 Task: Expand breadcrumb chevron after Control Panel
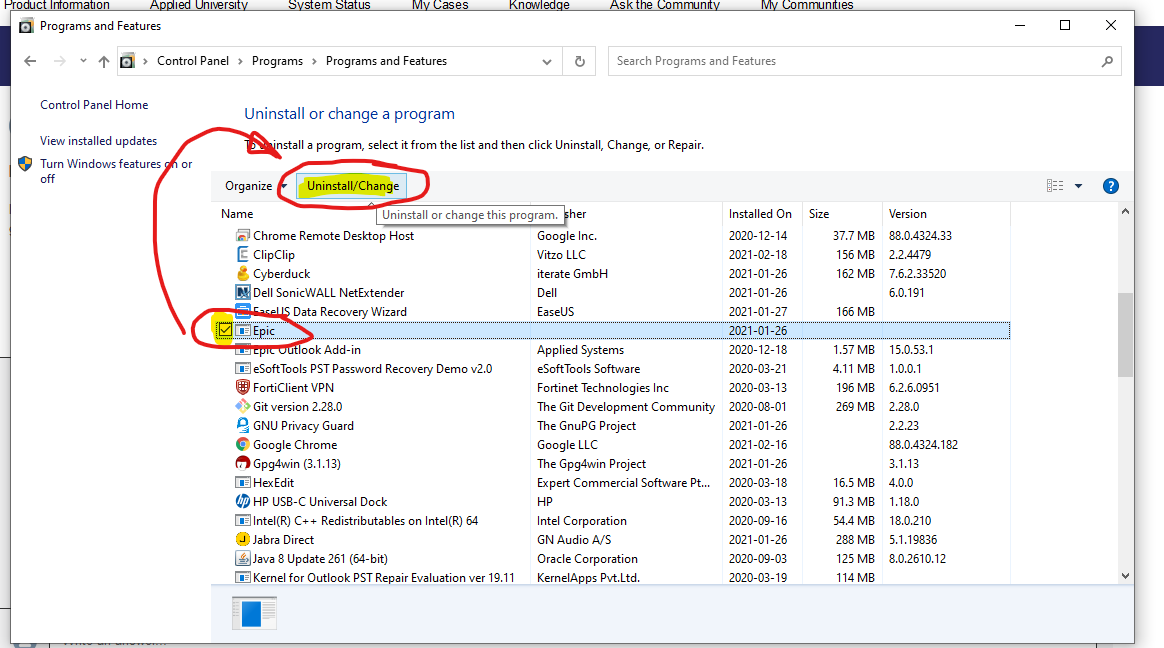[241, 62]
